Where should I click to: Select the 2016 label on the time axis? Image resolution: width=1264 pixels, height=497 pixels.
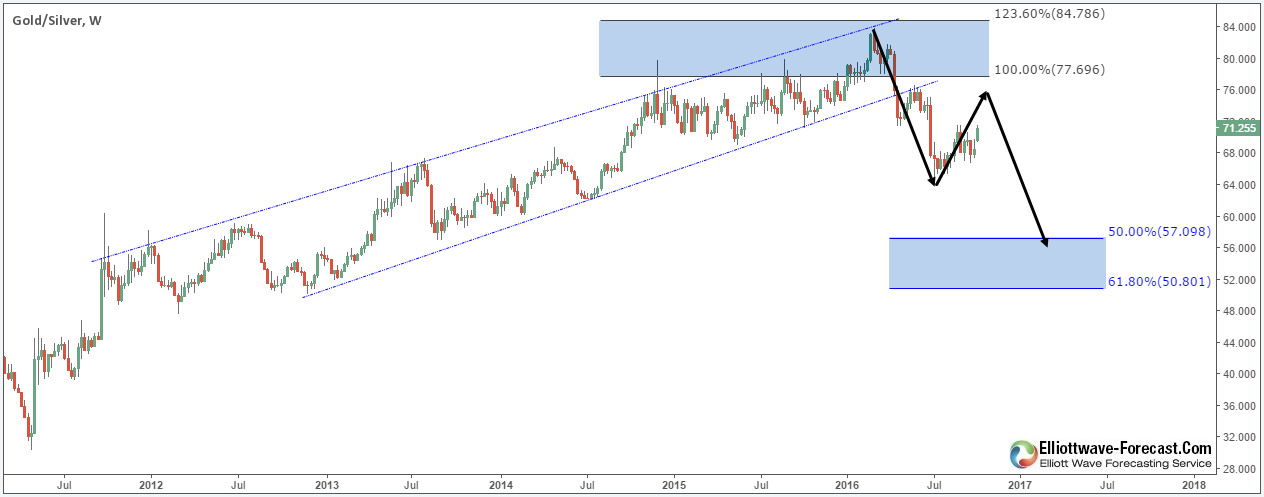(847, 485)
